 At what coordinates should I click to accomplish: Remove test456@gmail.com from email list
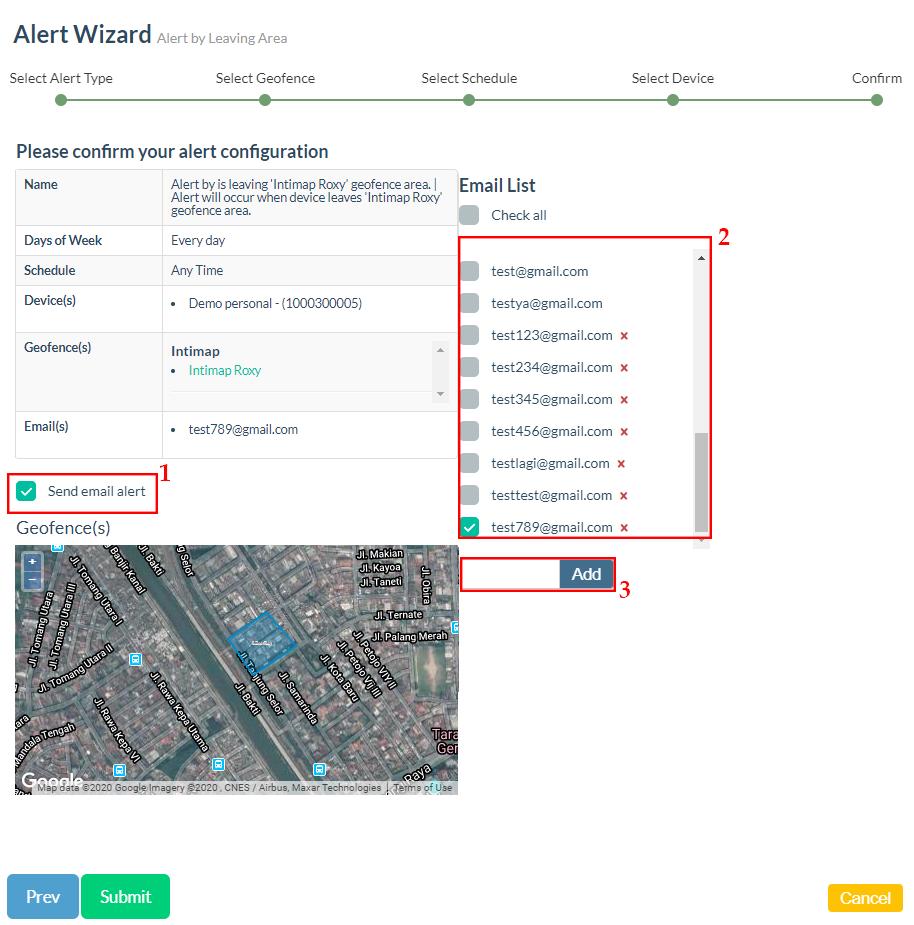click(624, 432)
